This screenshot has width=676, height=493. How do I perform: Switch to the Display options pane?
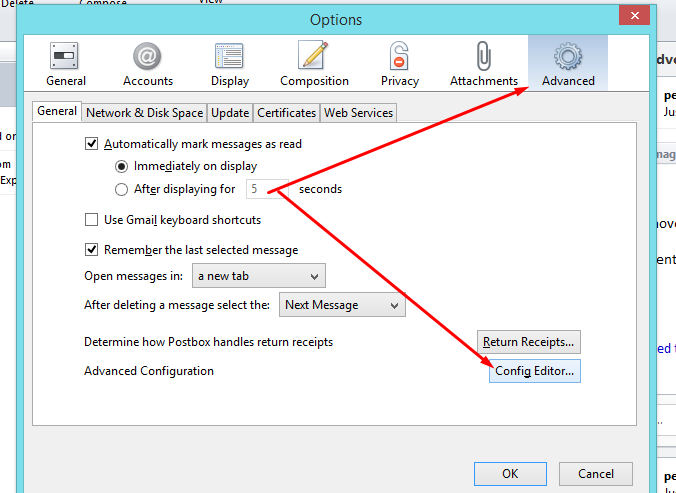pyautogui.click(x=230, y=63)
